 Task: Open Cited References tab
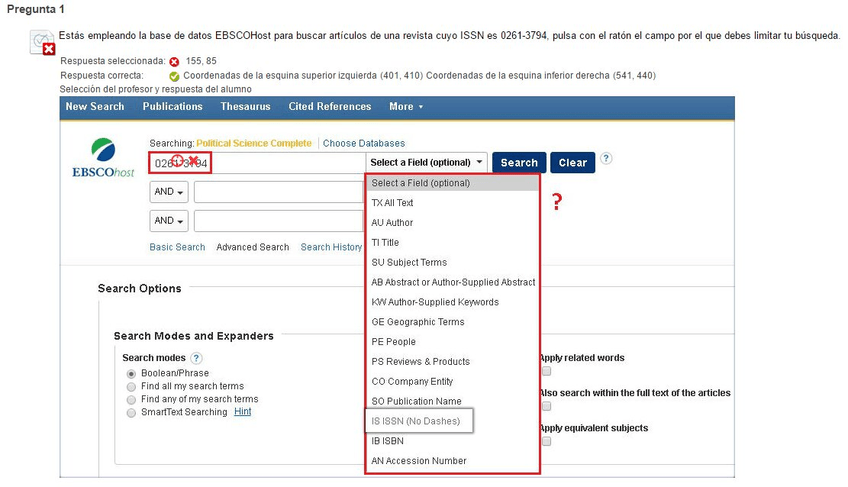pos(330,107)
